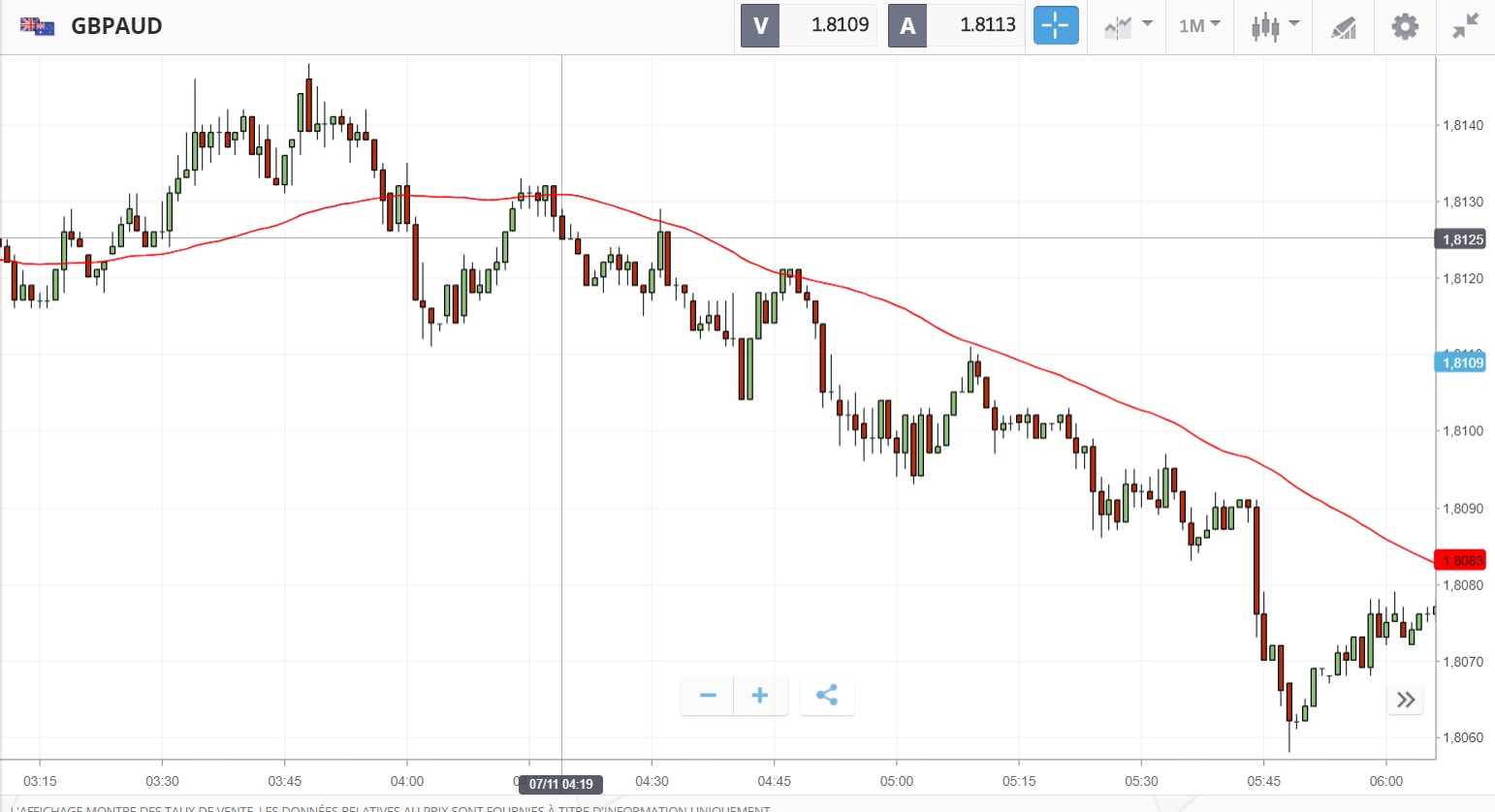Expand the 1M timeframe dropdown
This screenshot has width=1495, height=812.
coord(1199,26)
